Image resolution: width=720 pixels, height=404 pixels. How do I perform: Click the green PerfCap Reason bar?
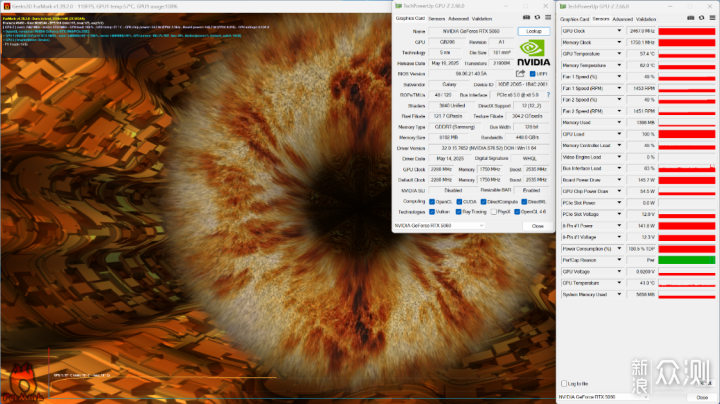[687, 260]
